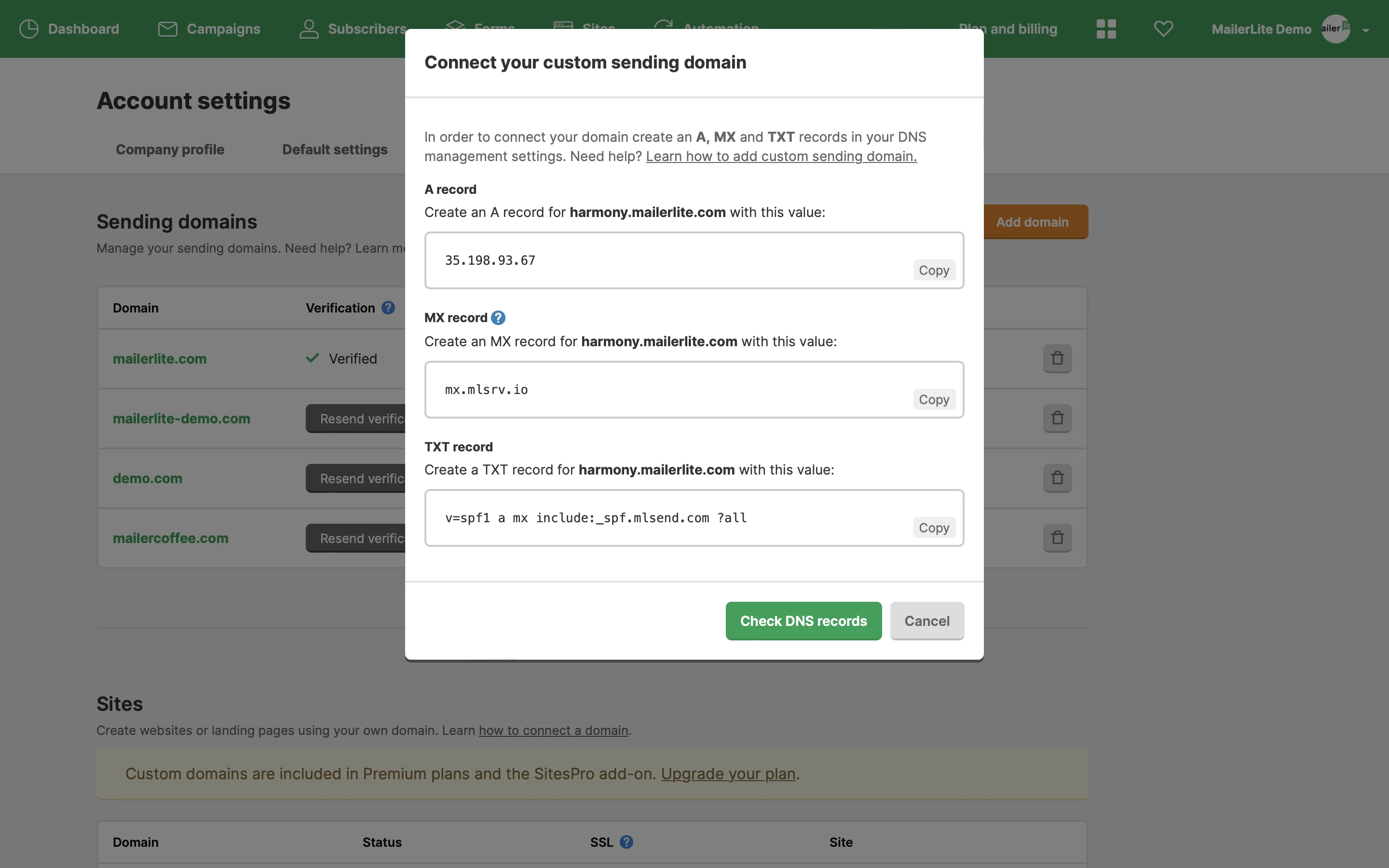This screenshot has width=1389, height=868.
Task: Expand the MailerLite Demo account dropdown arrow
Action: (x=1365, y=30)
